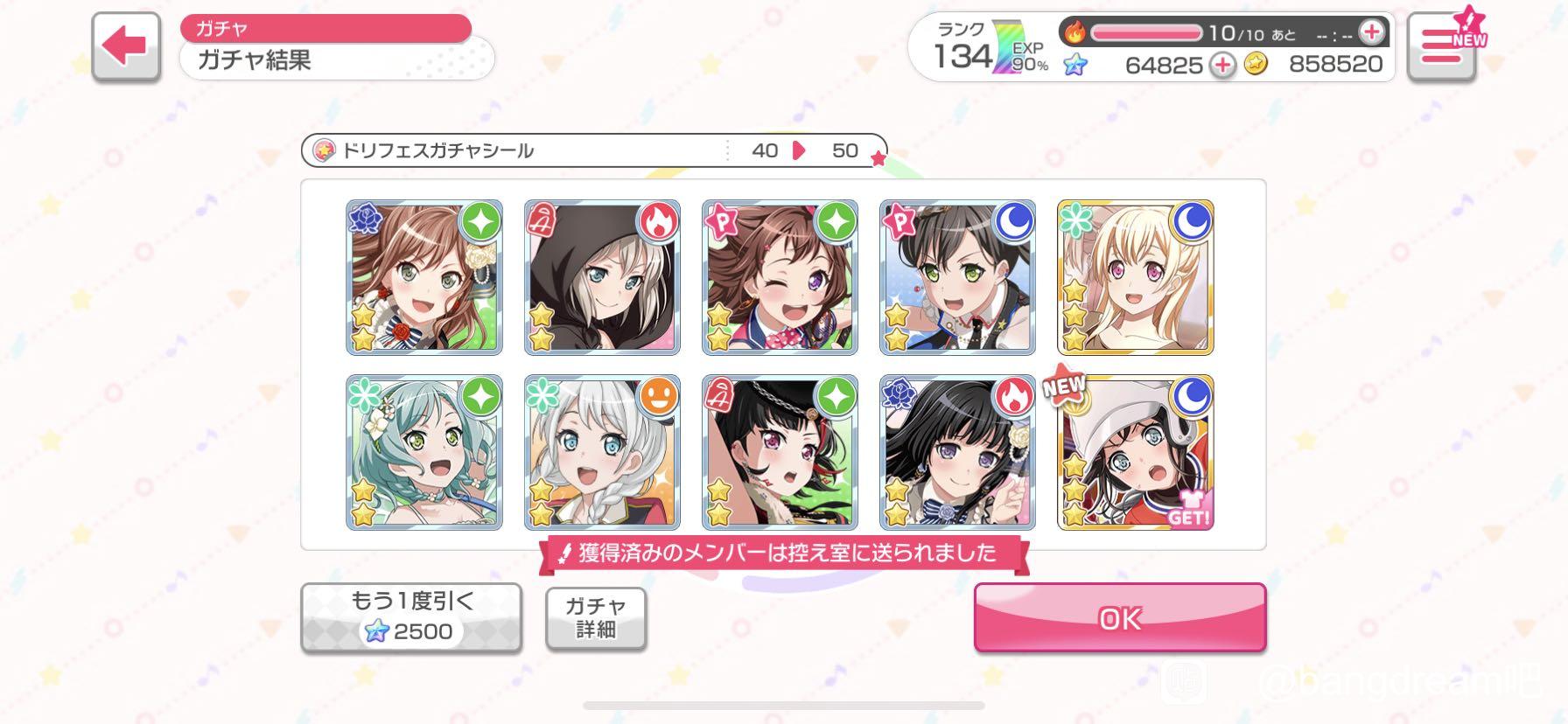The height and width of the screenshot is (724, 1568).
Task: Select the blonde girl card with gold frame
Action: pos(1135,277)
